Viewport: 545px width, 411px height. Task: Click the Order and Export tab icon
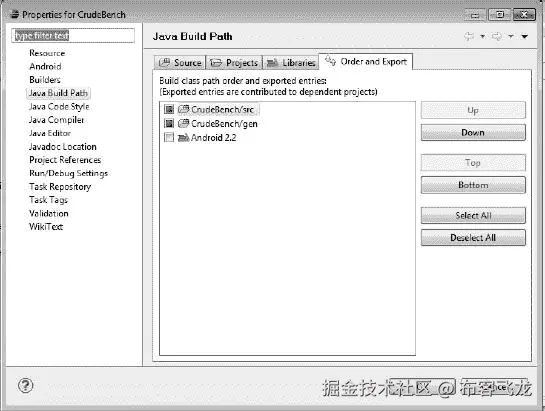point(330,61)
